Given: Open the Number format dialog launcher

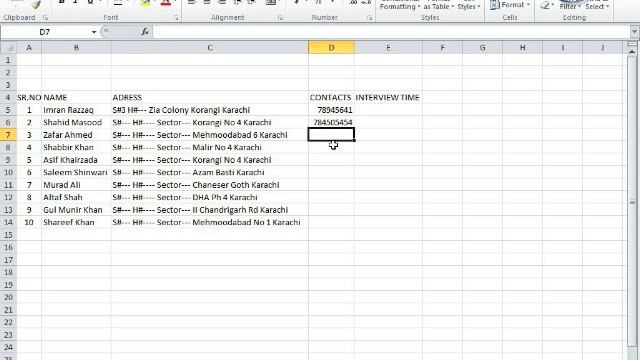Looking at the screenshot, I should 369,18.
